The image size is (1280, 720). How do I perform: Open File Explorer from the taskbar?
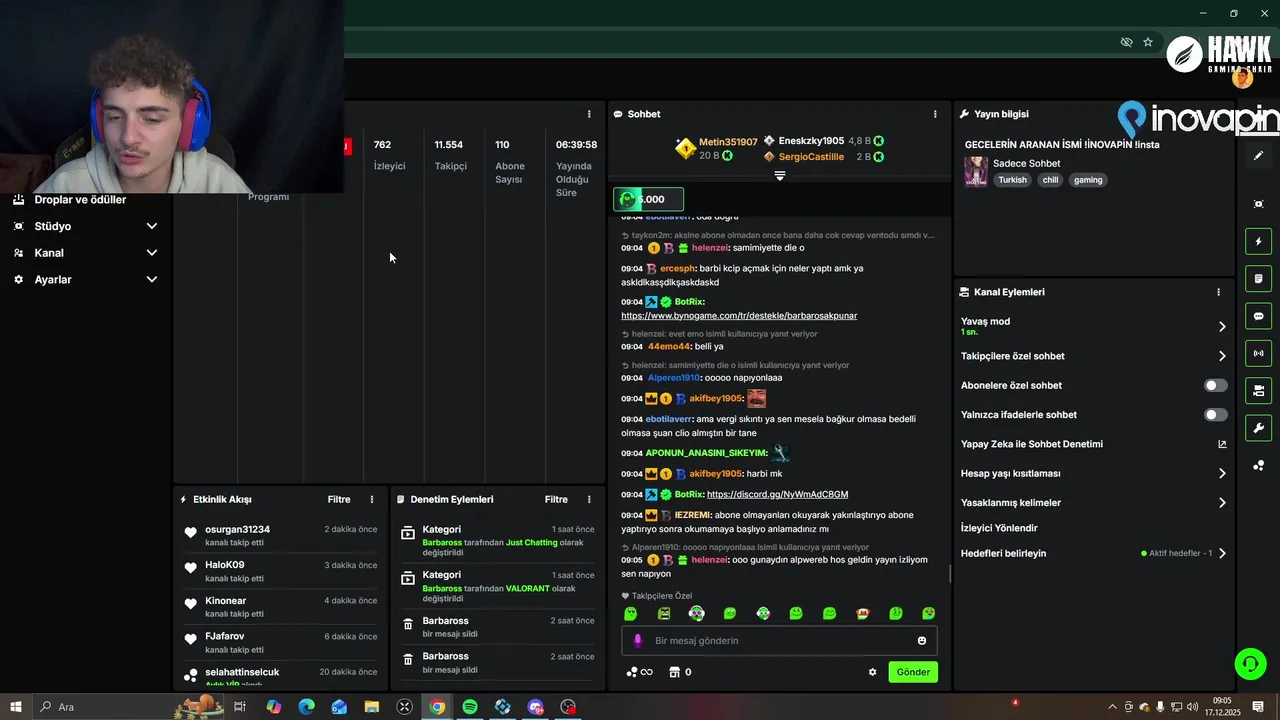tap(372, 707)
